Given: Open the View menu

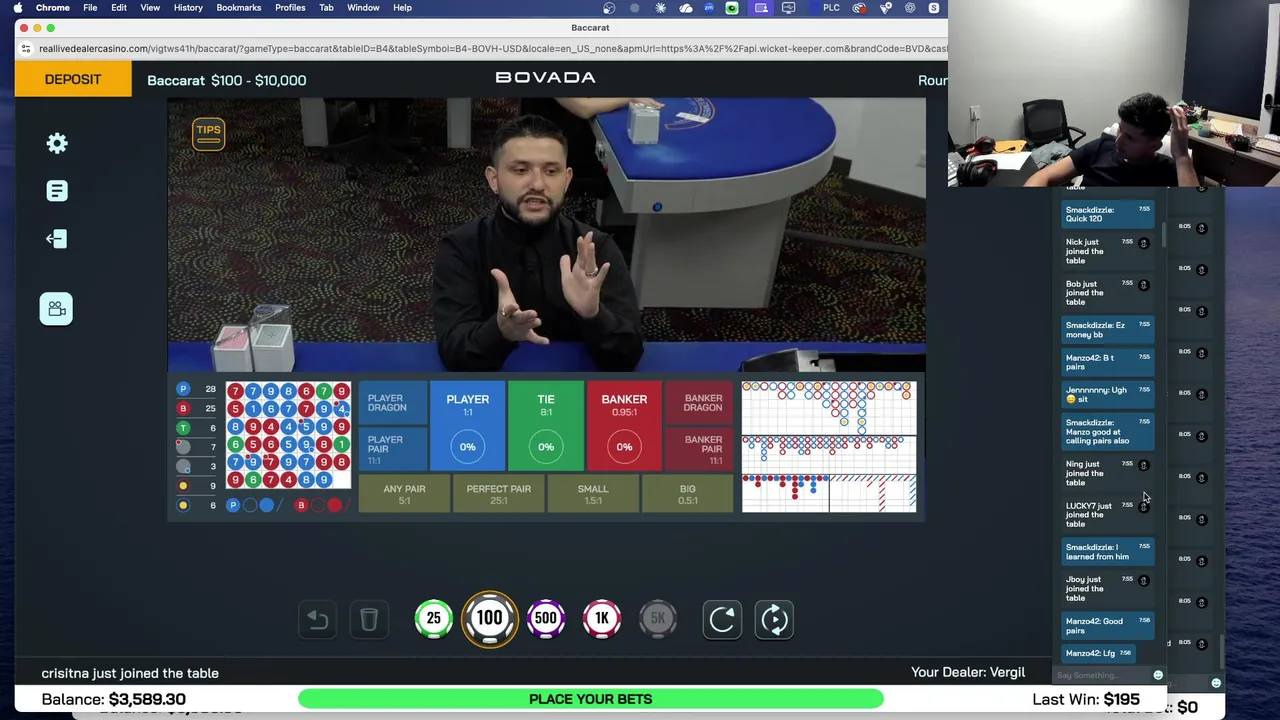Looking at the screenshot, I should (150, 7).
